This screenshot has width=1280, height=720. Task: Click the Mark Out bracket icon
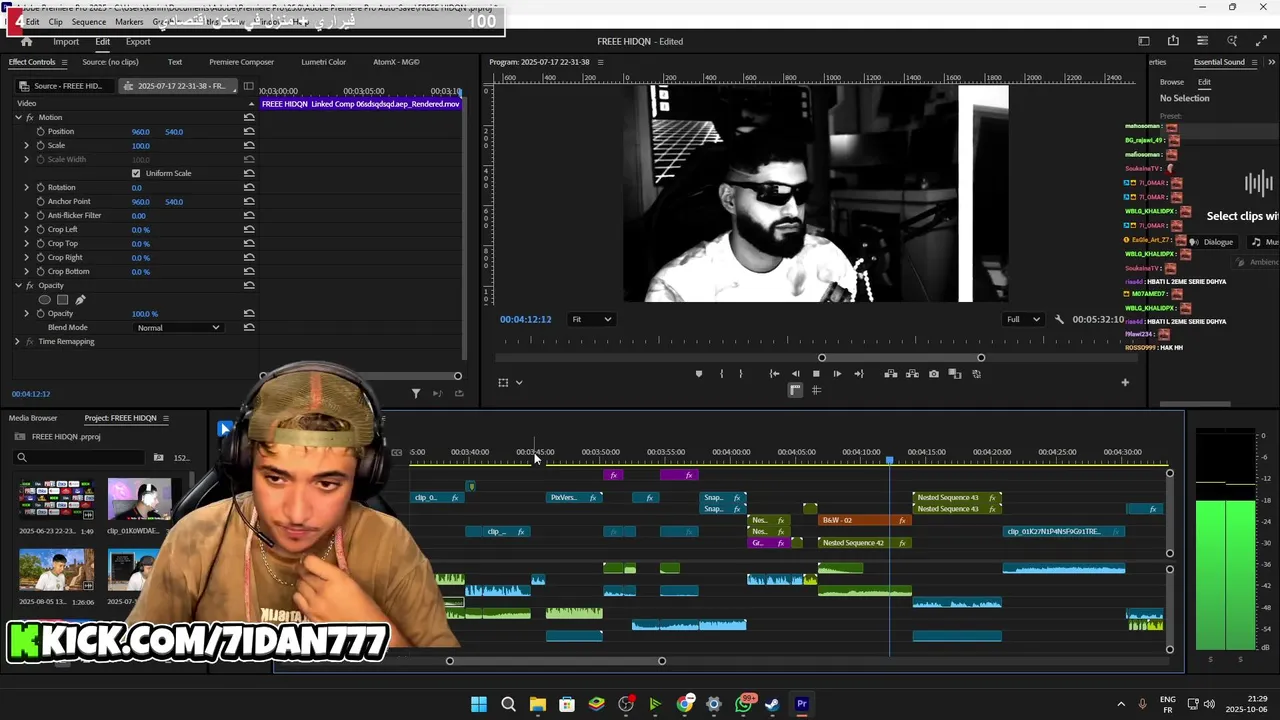tap(741, 374)
